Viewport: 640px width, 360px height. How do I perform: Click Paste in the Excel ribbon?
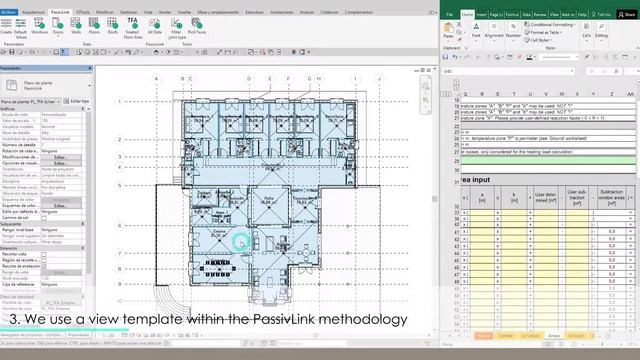449,31
